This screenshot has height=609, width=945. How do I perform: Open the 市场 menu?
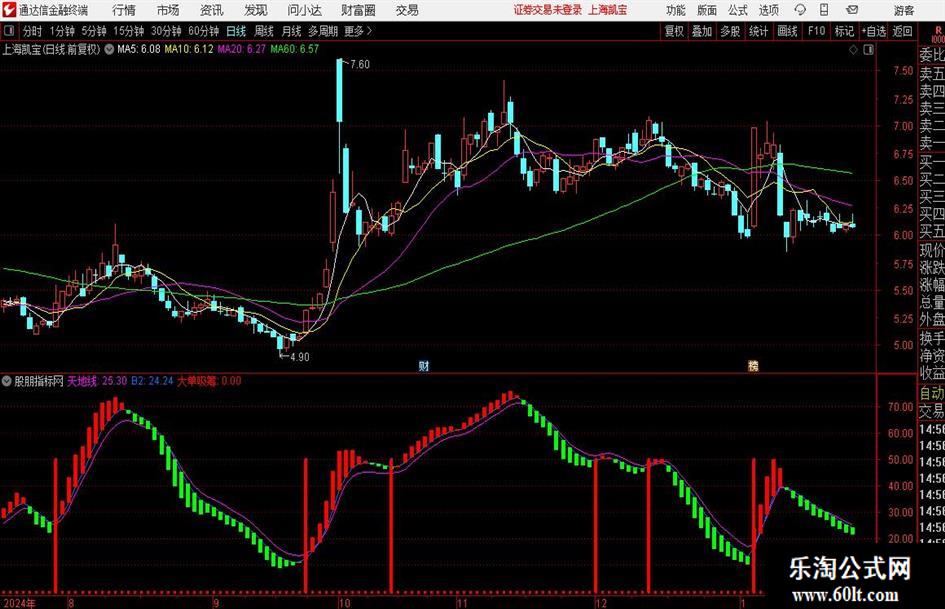[168, 10]
